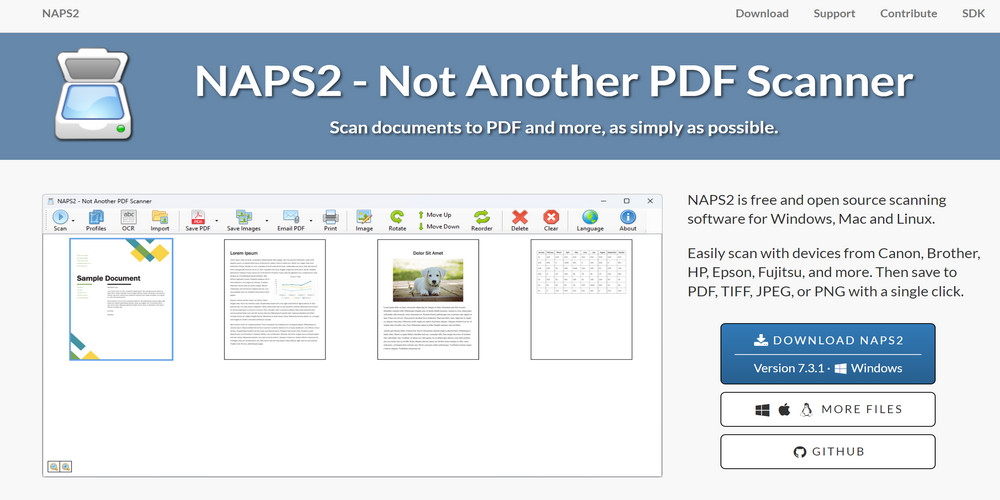This screenshot has height=500, width=1000.
Task: Click the Scan toolbar icon
Action: 60,220
